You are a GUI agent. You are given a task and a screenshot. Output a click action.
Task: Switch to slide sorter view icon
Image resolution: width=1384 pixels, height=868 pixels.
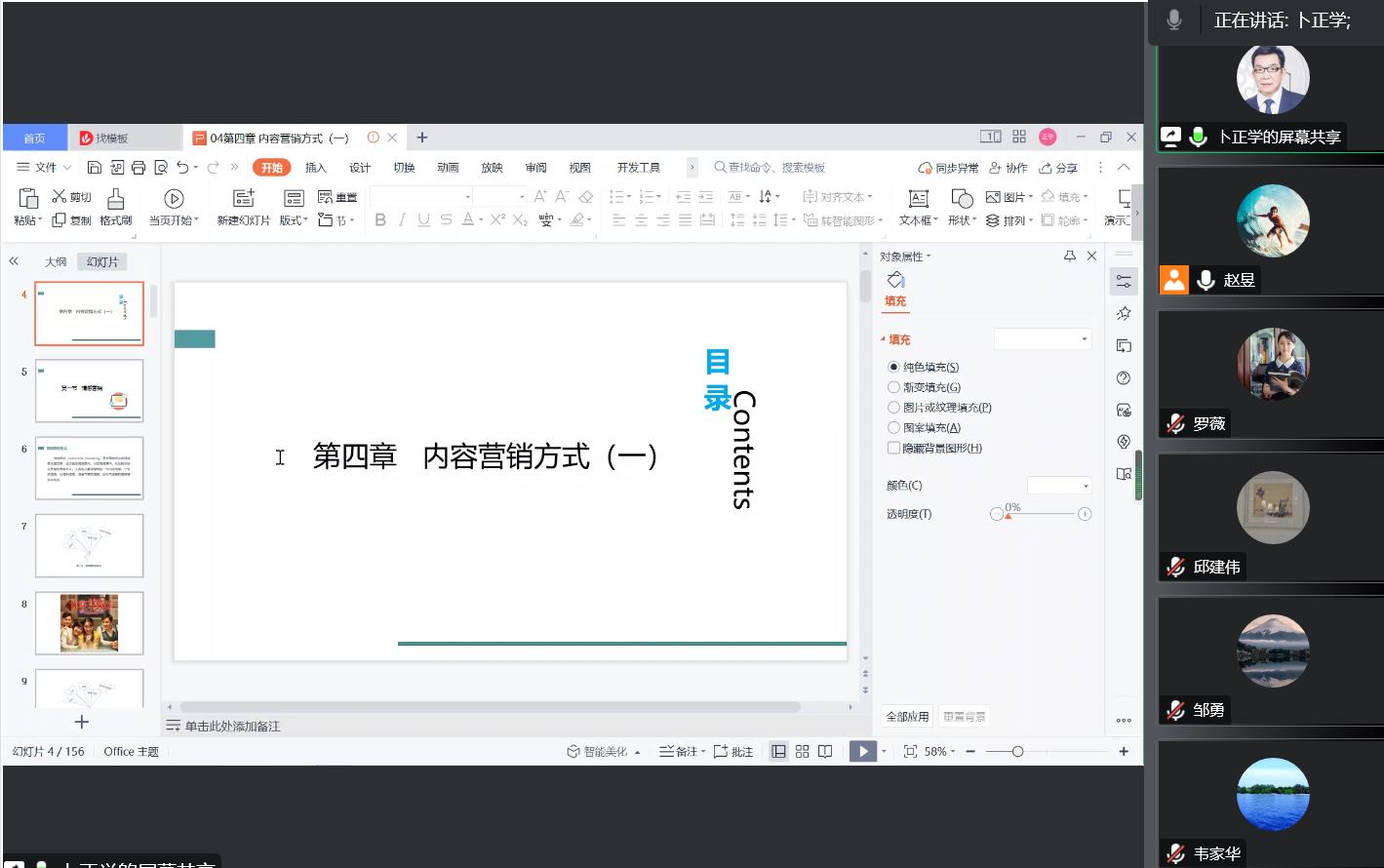(802, 752)
